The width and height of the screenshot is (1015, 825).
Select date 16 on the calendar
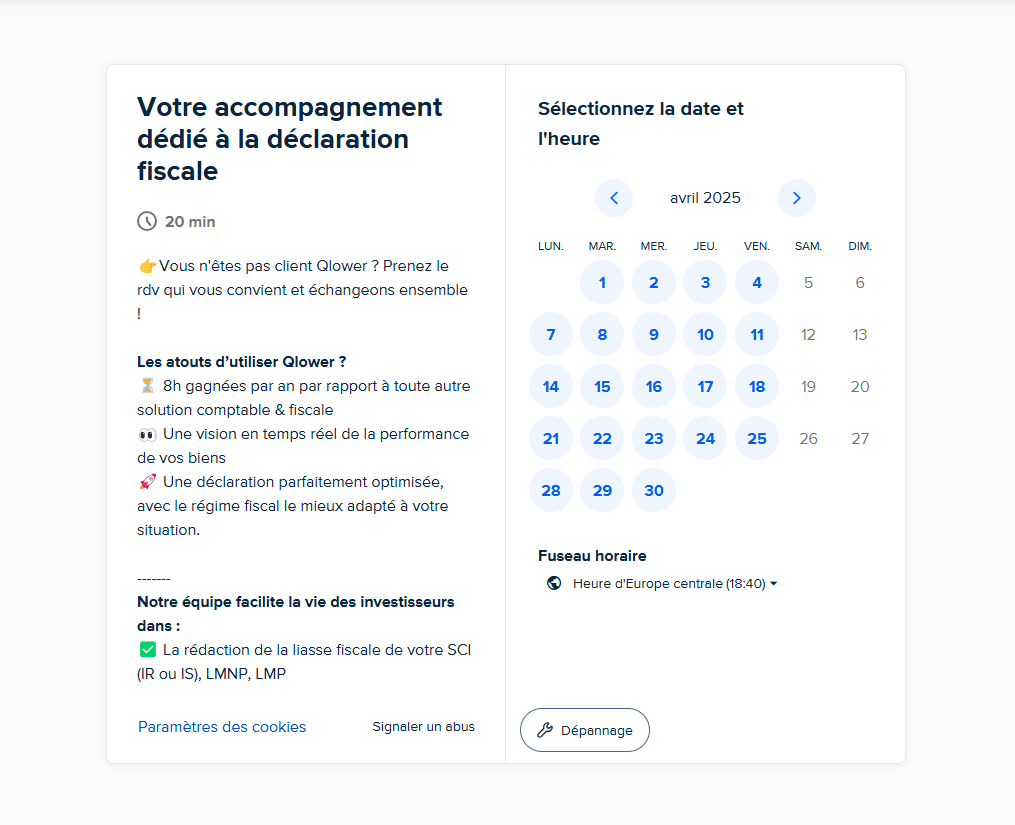pos(654,387)
